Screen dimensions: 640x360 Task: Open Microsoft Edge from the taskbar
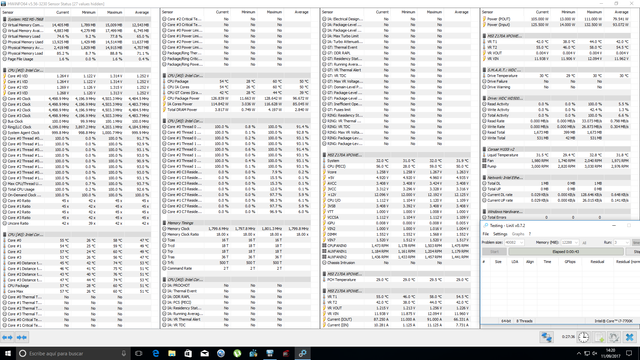coord(156,353)
